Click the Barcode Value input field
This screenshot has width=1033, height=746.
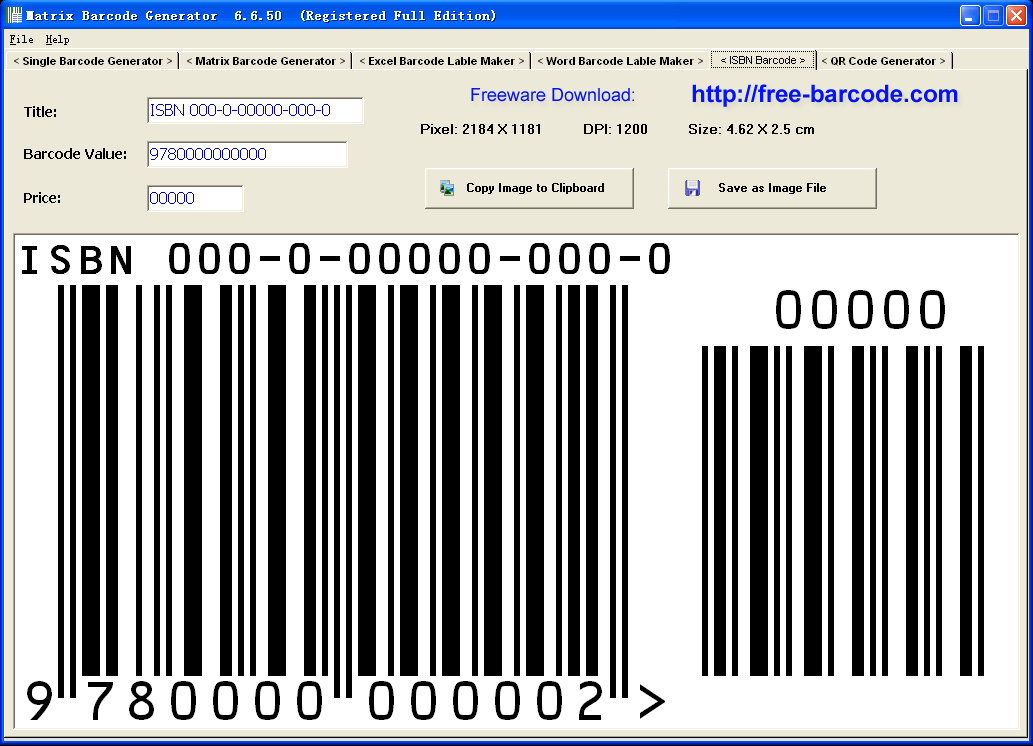(x=247, y=154)
